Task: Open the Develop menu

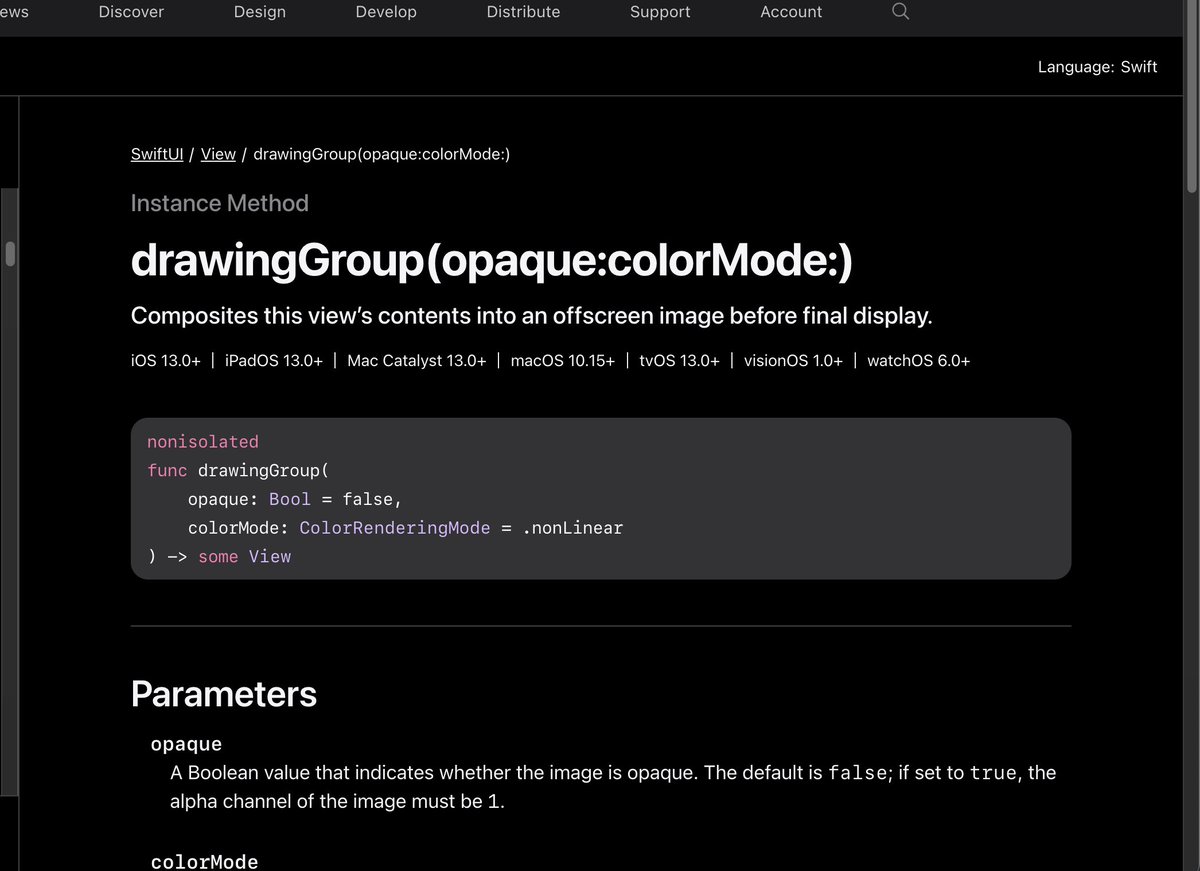Action: 386,12
